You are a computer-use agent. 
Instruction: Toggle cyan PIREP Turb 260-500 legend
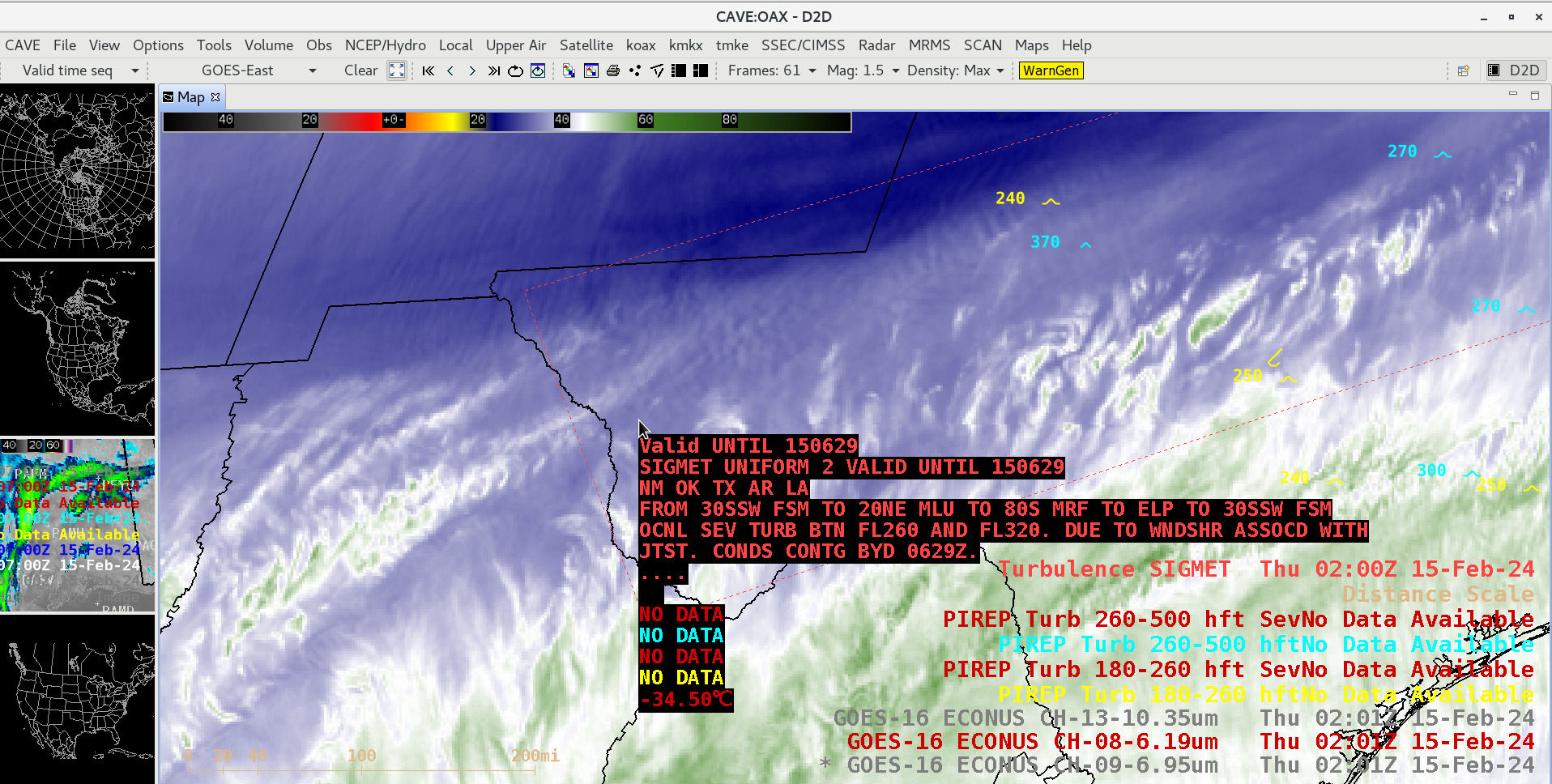coord(1265,645)
